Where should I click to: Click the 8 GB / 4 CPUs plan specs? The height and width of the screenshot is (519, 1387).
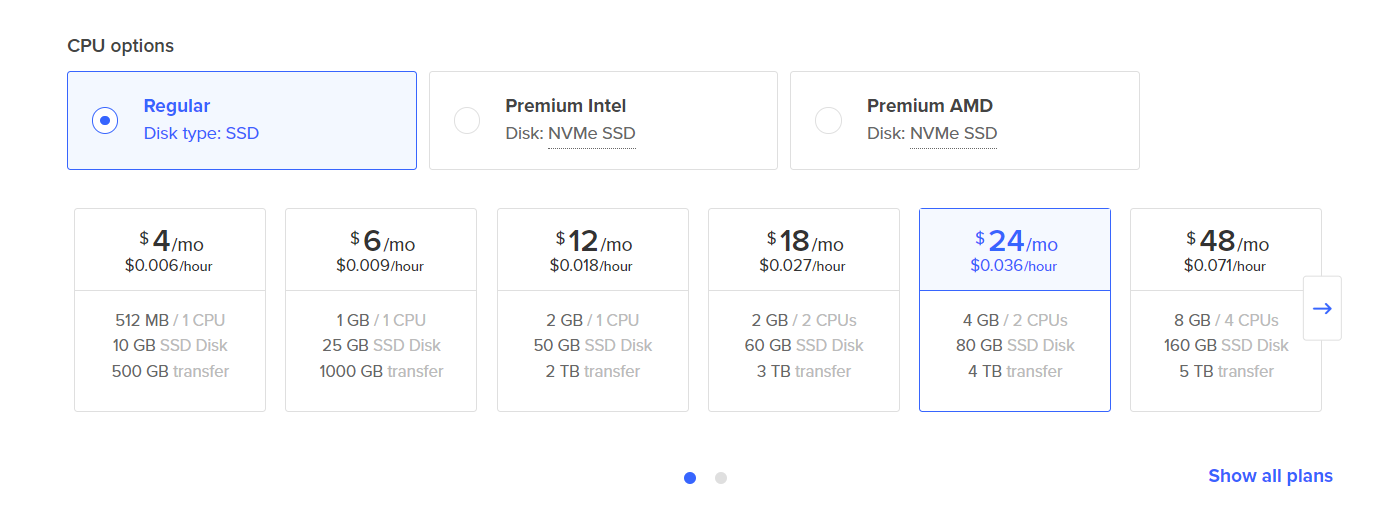[1226, 321]
